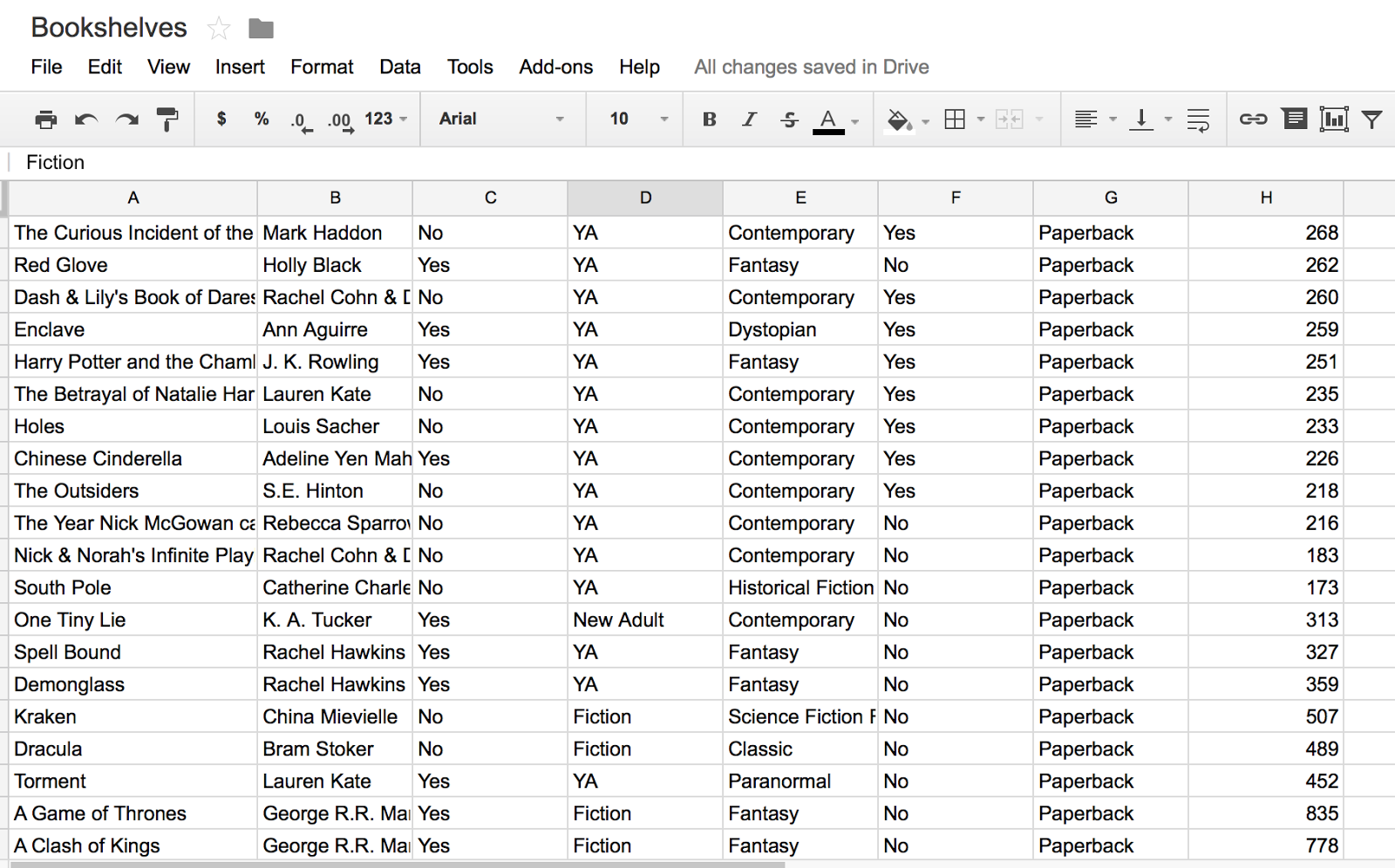Screen dimensions: 1395x868
Task: Select the 'Bram Stoker' cell
Action: (x=335, y=749)
